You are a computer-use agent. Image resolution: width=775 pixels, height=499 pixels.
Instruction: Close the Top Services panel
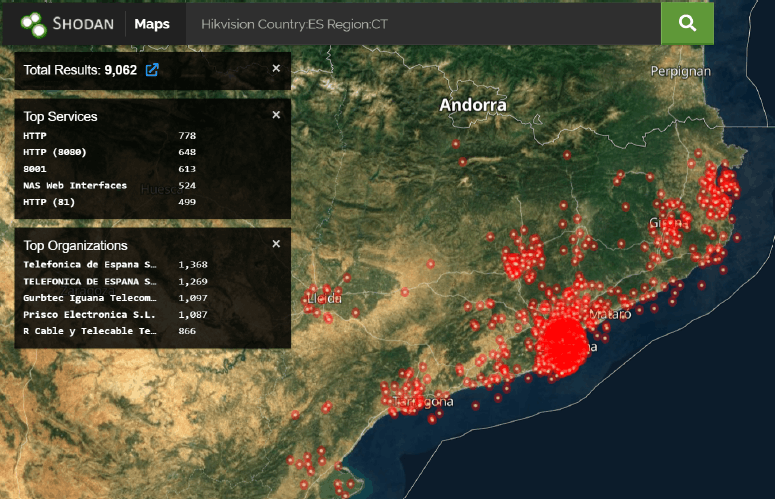(276, 115)
